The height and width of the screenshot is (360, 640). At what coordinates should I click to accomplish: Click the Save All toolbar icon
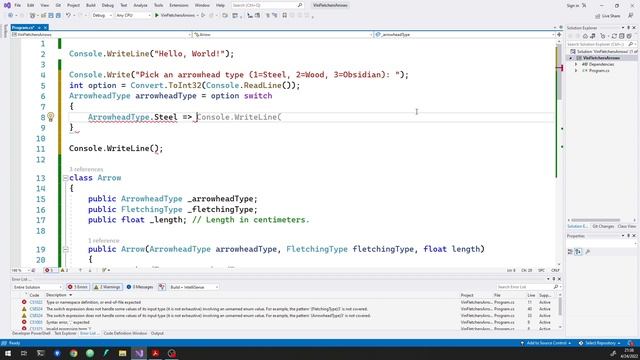tap(58, 15)
